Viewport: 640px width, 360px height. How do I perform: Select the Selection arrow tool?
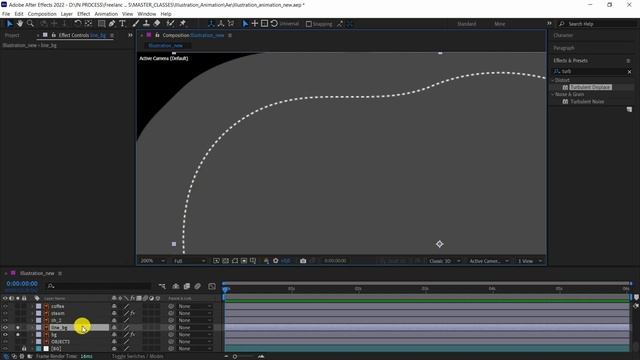pyautogui.click(x=10, y=24)
